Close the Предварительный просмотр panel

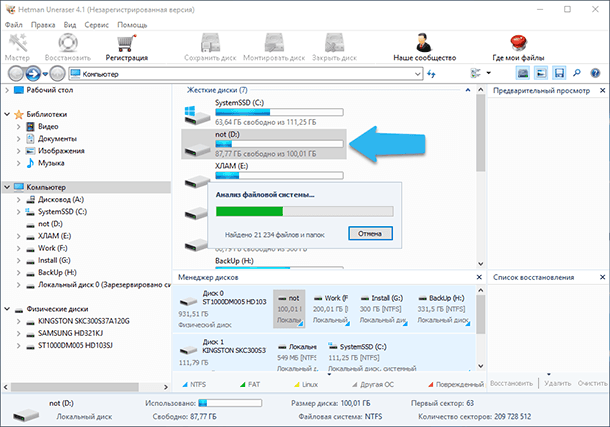click(x=603, y=90)
